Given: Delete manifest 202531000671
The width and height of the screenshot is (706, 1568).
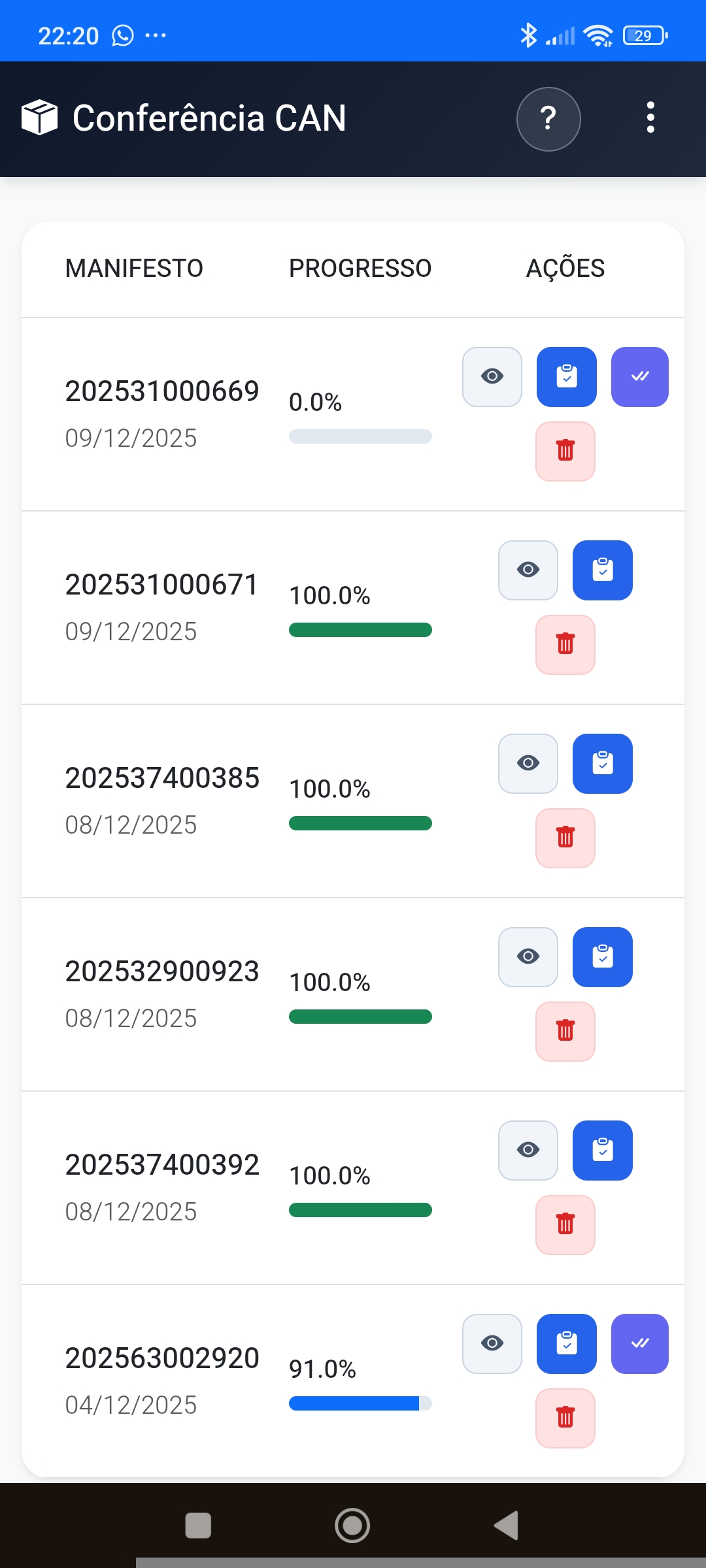Looking at the screenshot, I should coord(565,644).
